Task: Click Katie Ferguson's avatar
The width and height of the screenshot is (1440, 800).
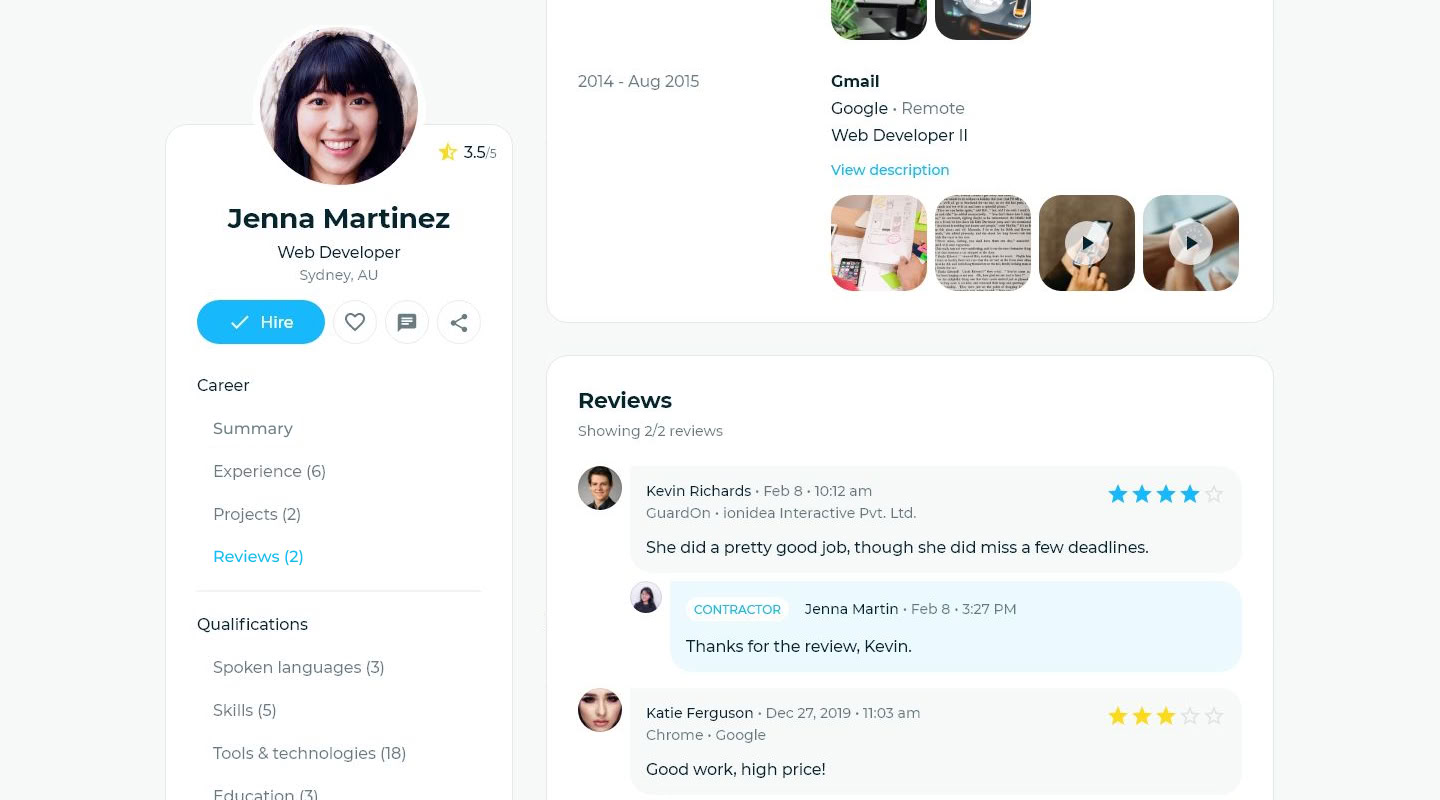Action: [x=600, y=710]
